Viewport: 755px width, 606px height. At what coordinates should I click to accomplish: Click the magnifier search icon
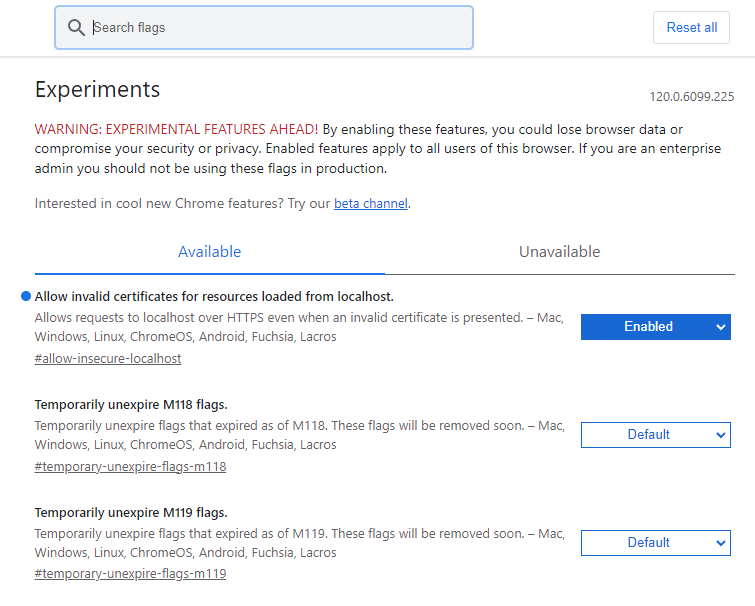[x=76, y=28]
